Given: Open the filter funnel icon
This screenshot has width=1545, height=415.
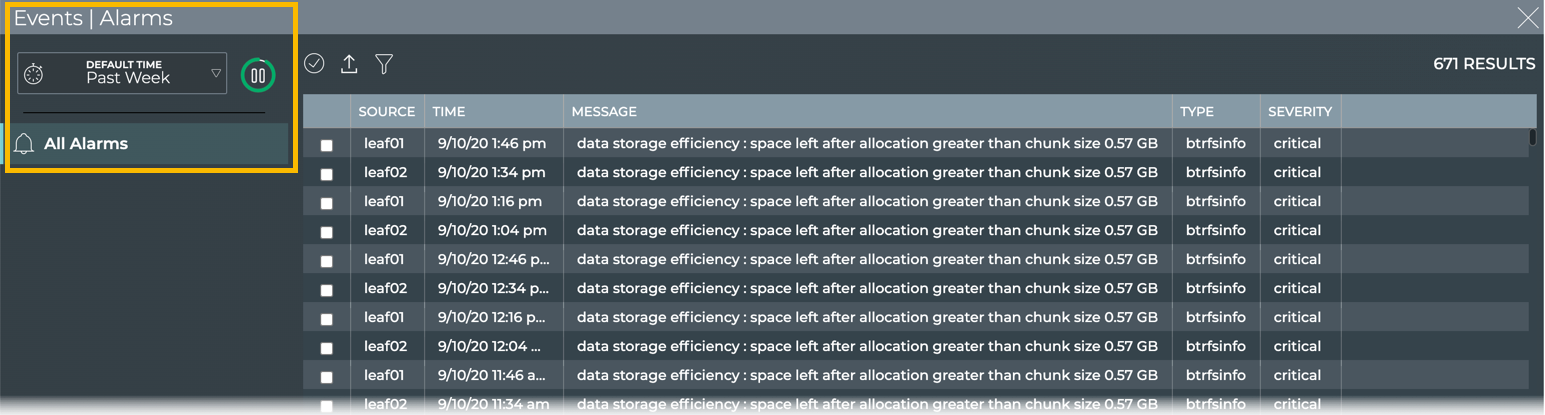Looking at the screenshot, I should [384, 64].
